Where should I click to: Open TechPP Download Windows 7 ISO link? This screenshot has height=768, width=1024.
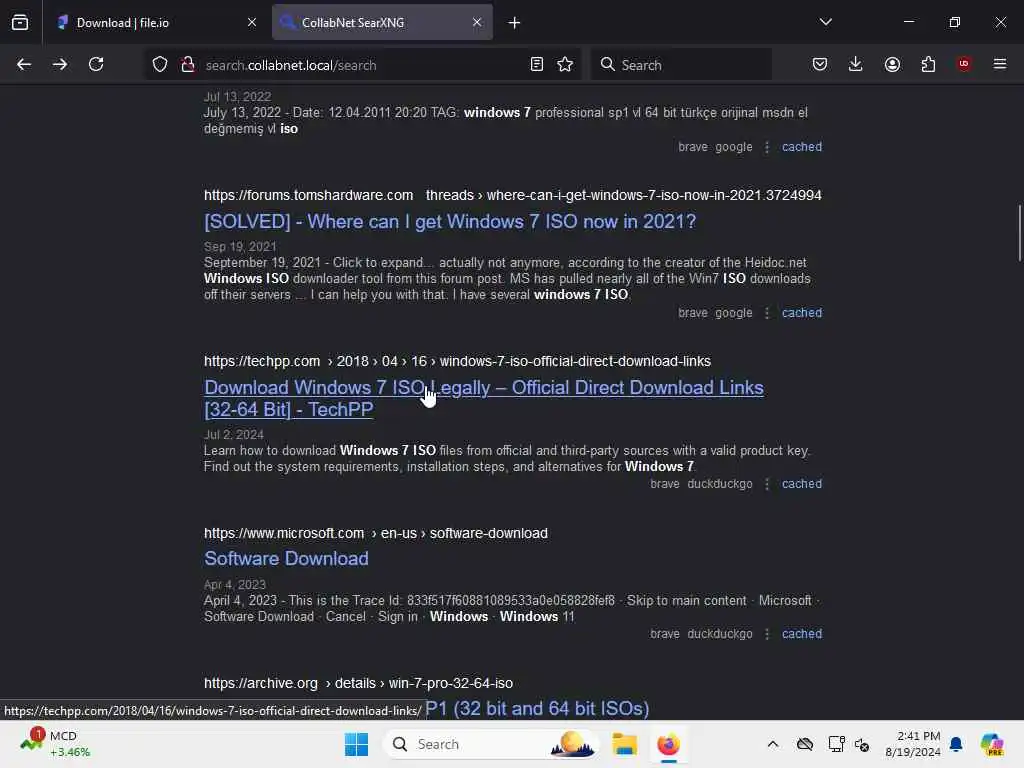[484, 398]
